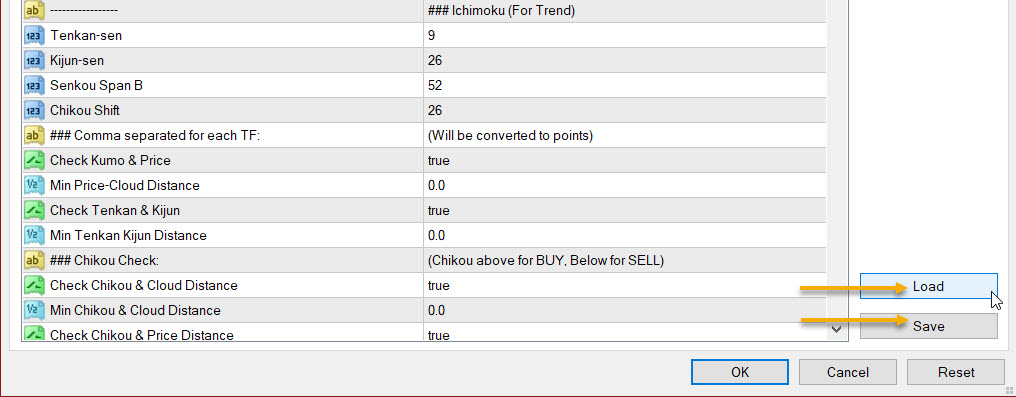Edit the Tenkan-sen value 9
Screen dimensions: 1016x397
click(625, 36)
